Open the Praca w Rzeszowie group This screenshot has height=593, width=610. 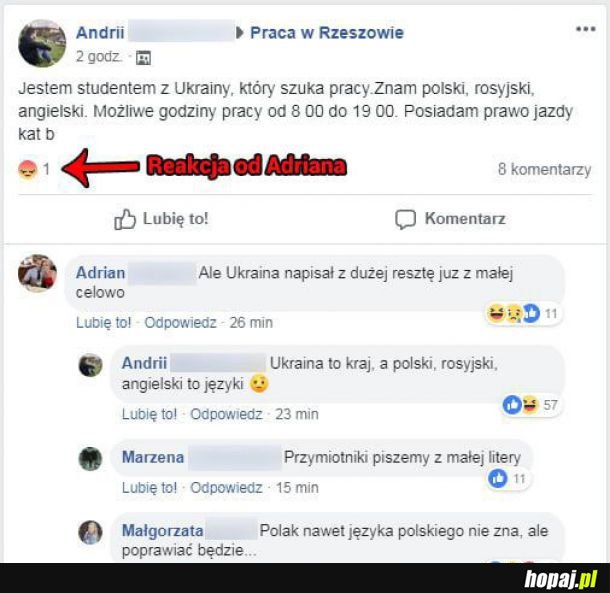[327, 33]
